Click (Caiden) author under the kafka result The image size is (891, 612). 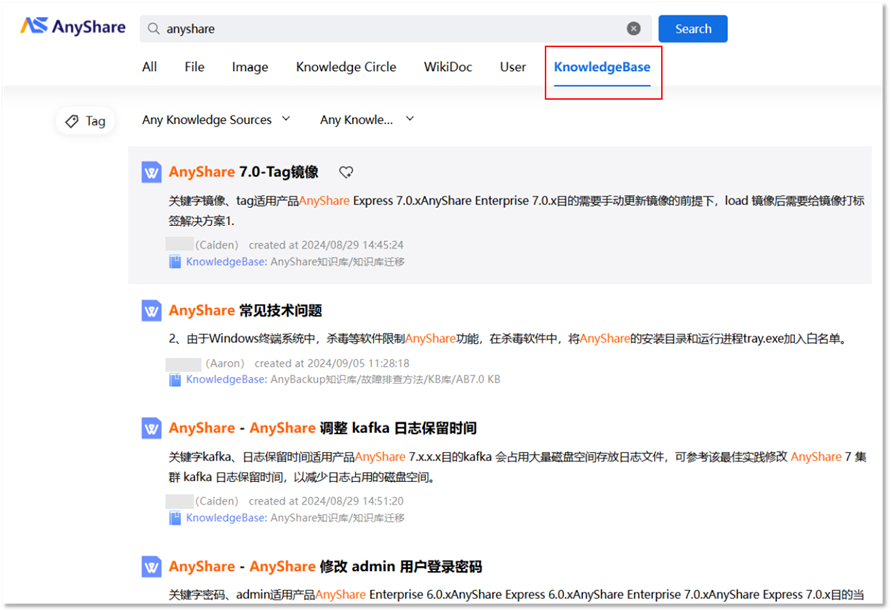pyautogui.click(x=216, y=501)
